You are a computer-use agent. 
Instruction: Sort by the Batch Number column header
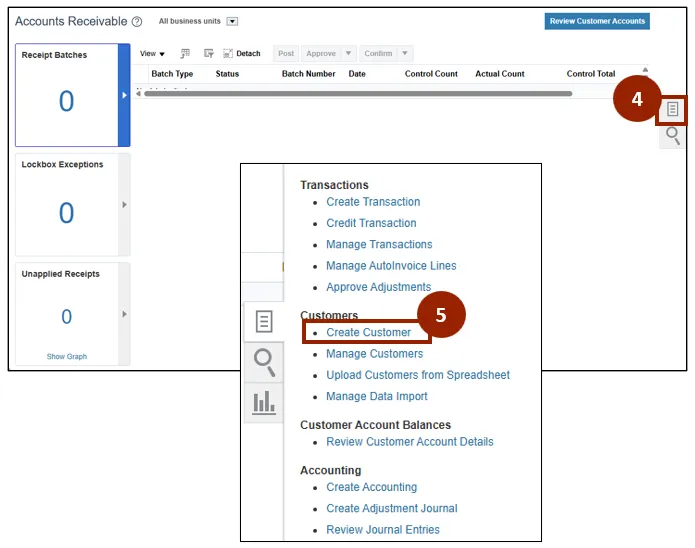tap(308, 74)
